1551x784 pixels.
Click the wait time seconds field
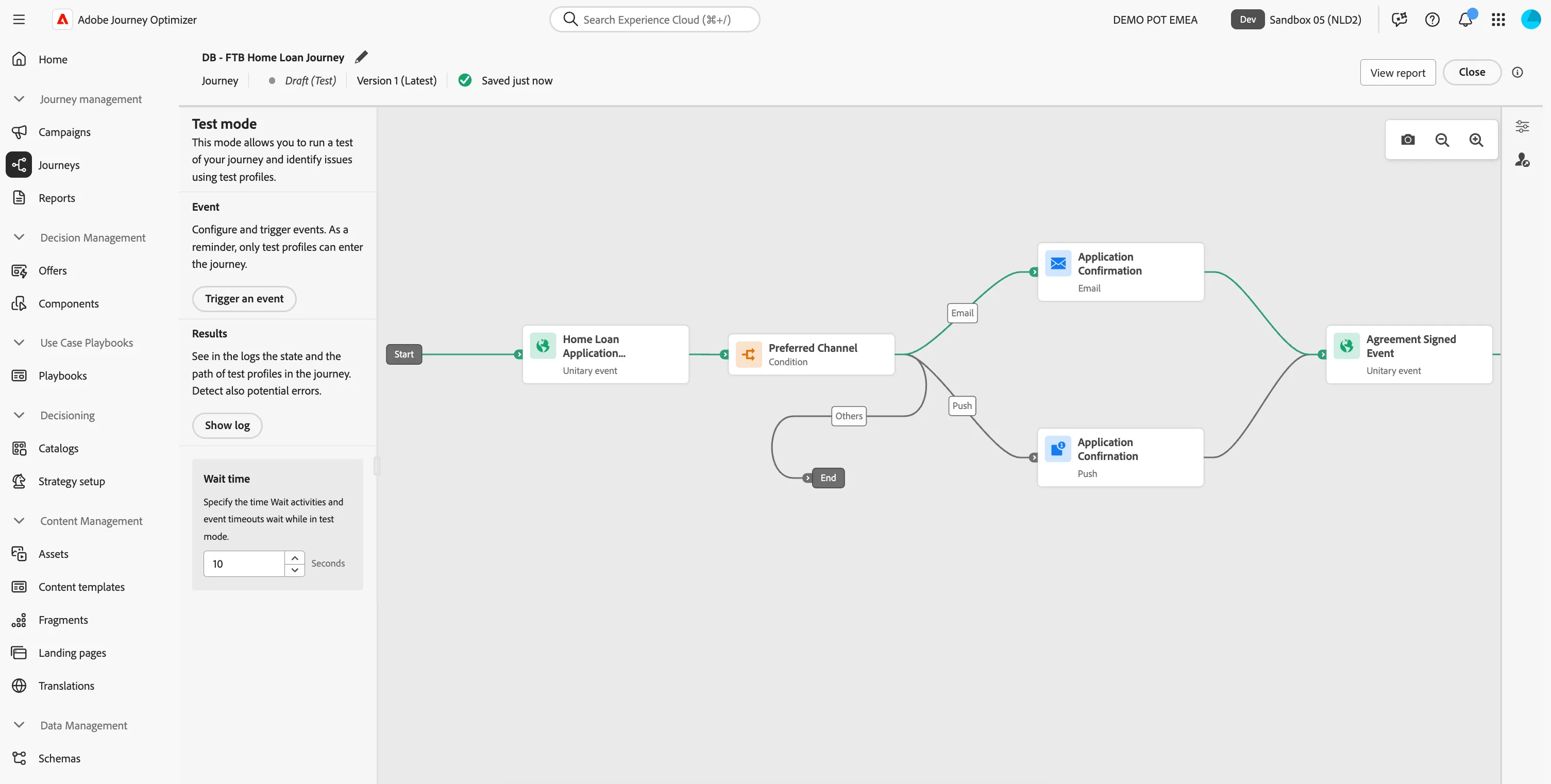244,564
